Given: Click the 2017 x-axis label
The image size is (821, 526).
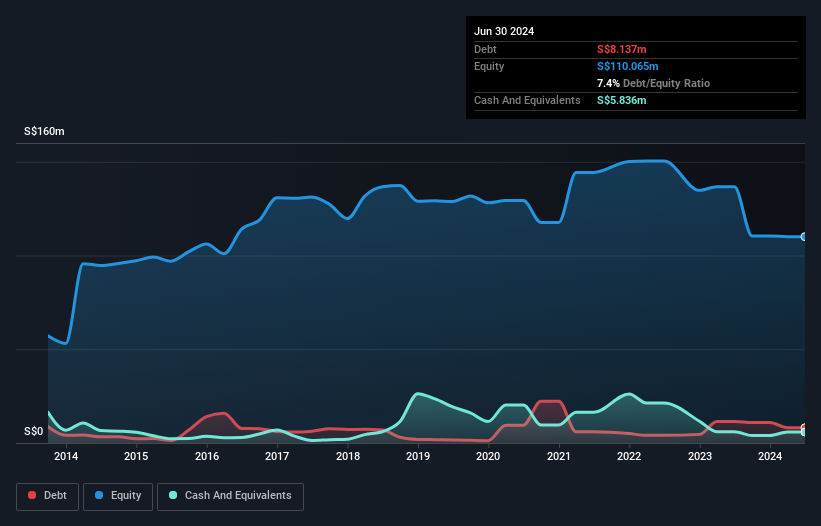Looking at the screenshot, I should [x=277, y=456].
